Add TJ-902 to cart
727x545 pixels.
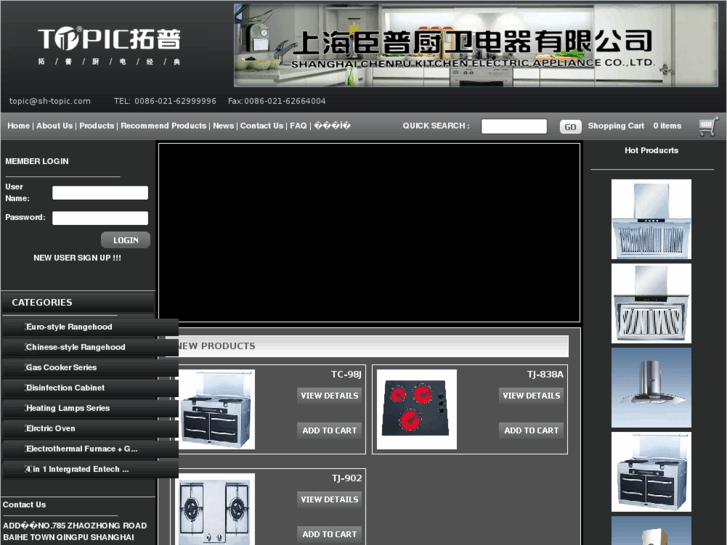(329, 534)
